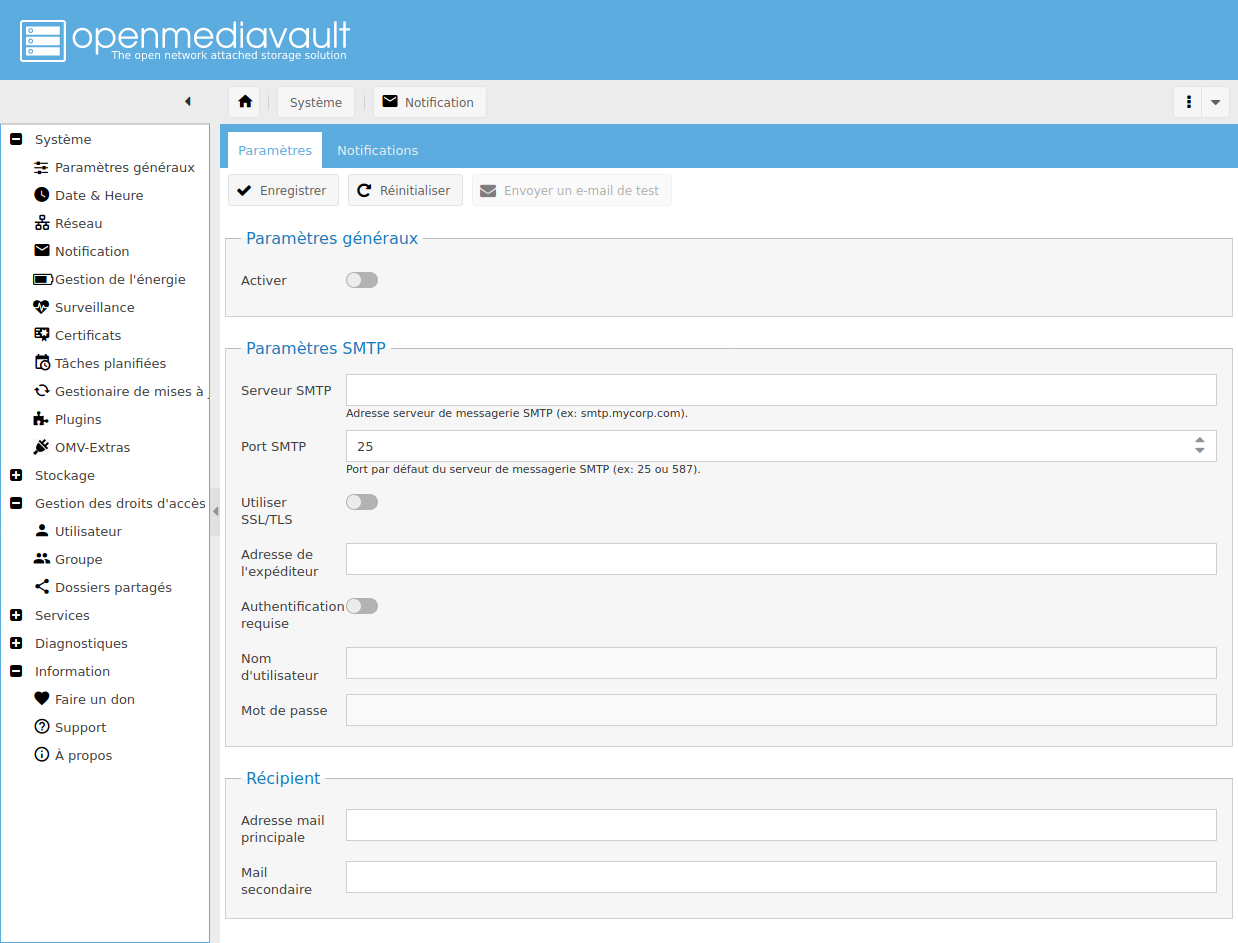Expand the Services tree section
Viewport: 1238px width, 943px height.
click(x=16, y=615)
